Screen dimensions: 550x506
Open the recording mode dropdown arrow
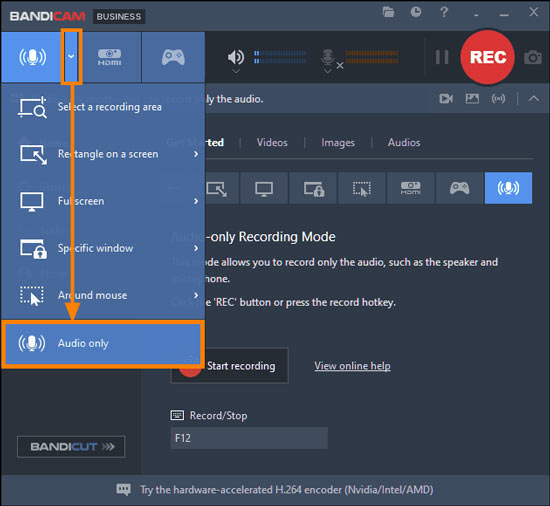(x=71, y=56)
